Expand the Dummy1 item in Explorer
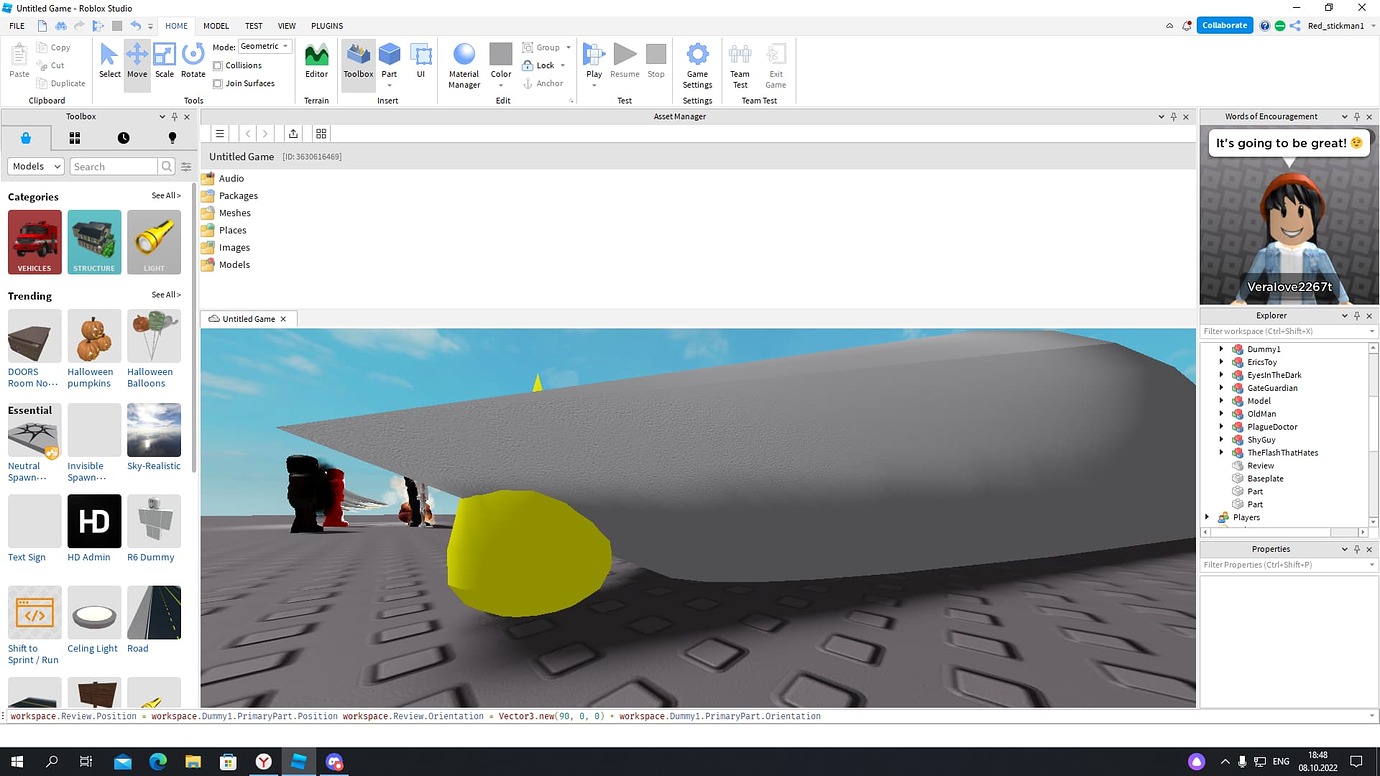This screenshot has width=1380, height=776. click(x=1222, y=348)
